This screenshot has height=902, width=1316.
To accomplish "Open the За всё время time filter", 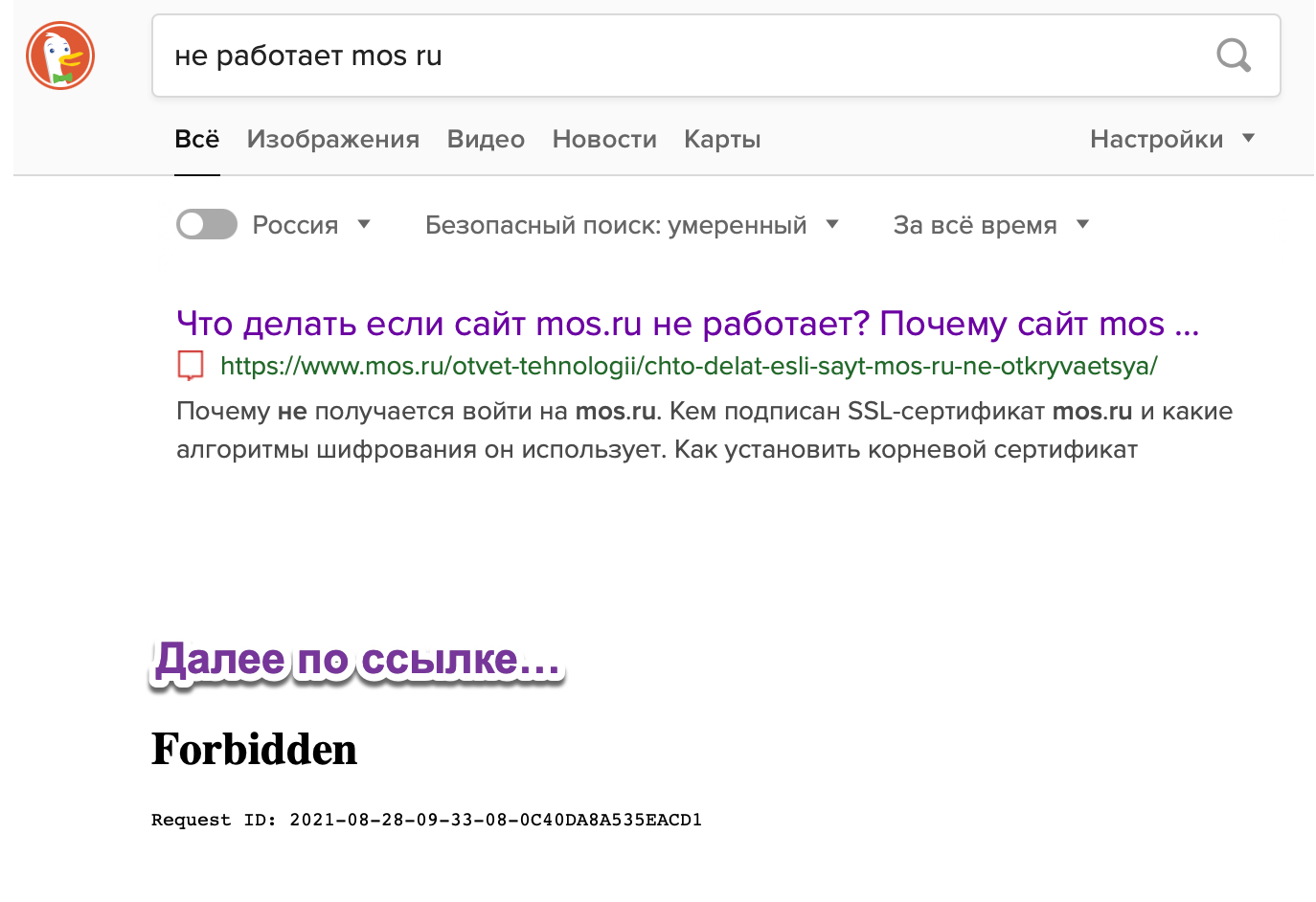I will (x=991, y=225).
